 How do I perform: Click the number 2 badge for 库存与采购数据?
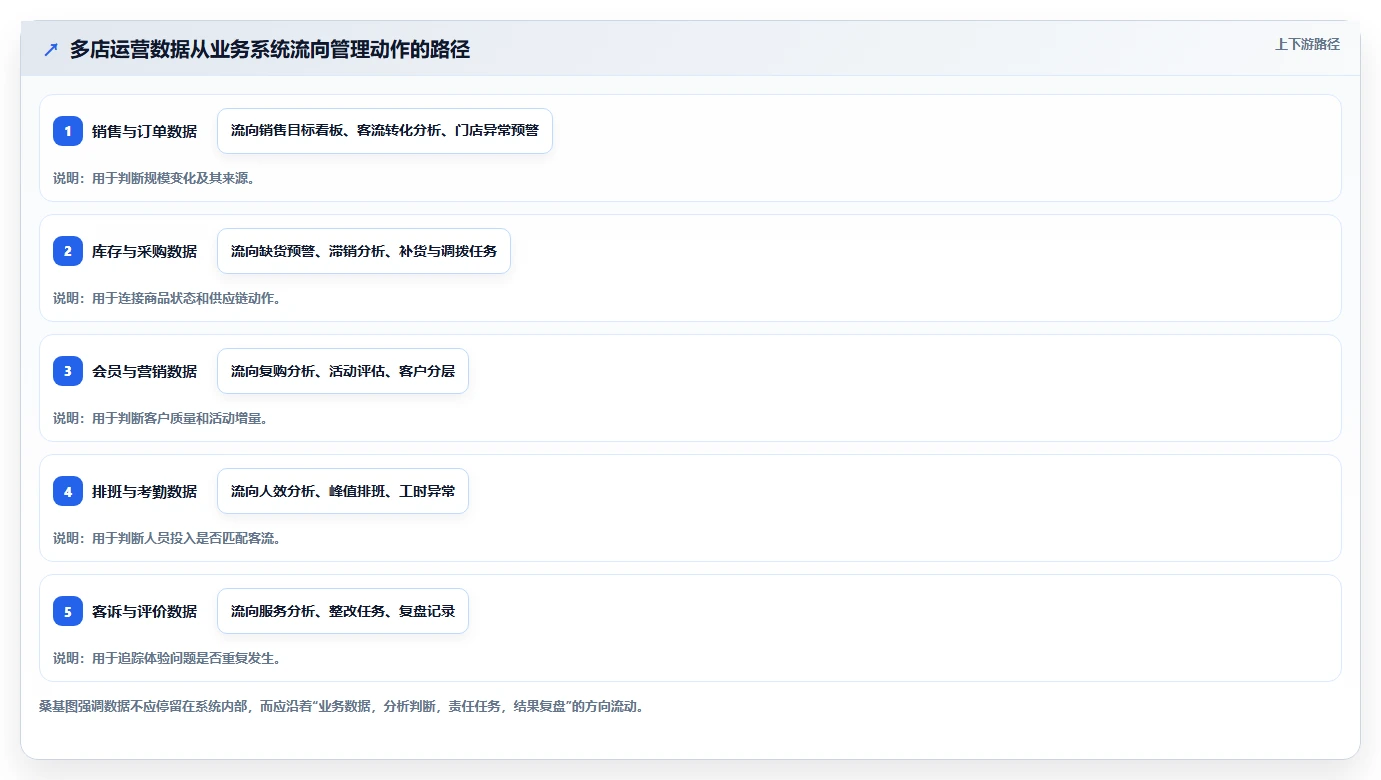click(x=68, y=251)
